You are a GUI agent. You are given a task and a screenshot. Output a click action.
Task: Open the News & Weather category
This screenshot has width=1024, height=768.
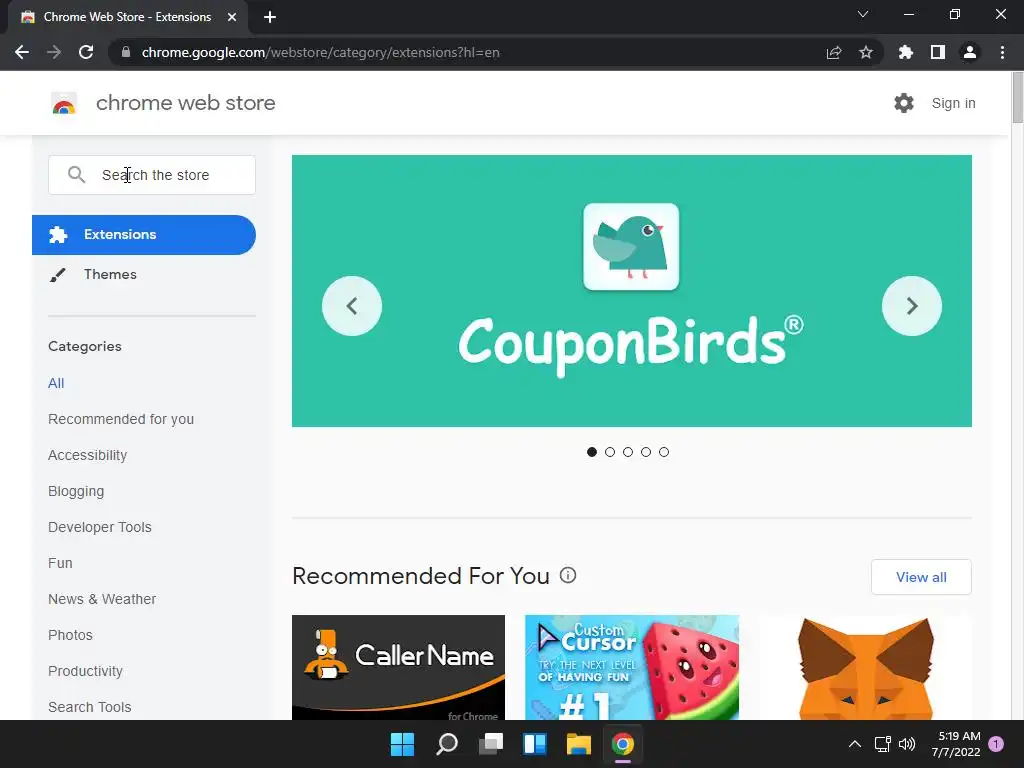pos(102,599)
